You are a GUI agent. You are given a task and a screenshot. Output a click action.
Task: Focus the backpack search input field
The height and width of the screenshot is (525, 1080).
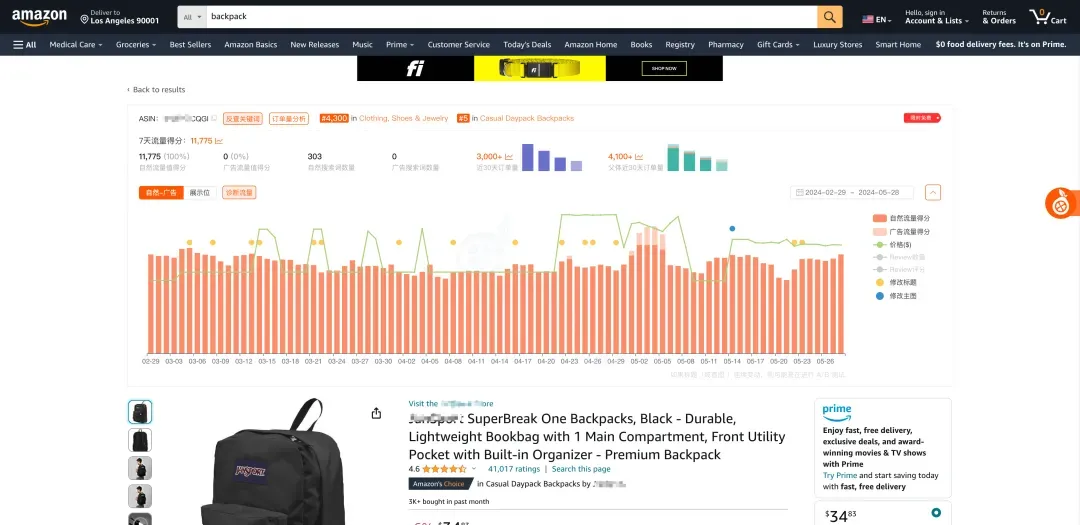tap(511, 17)
